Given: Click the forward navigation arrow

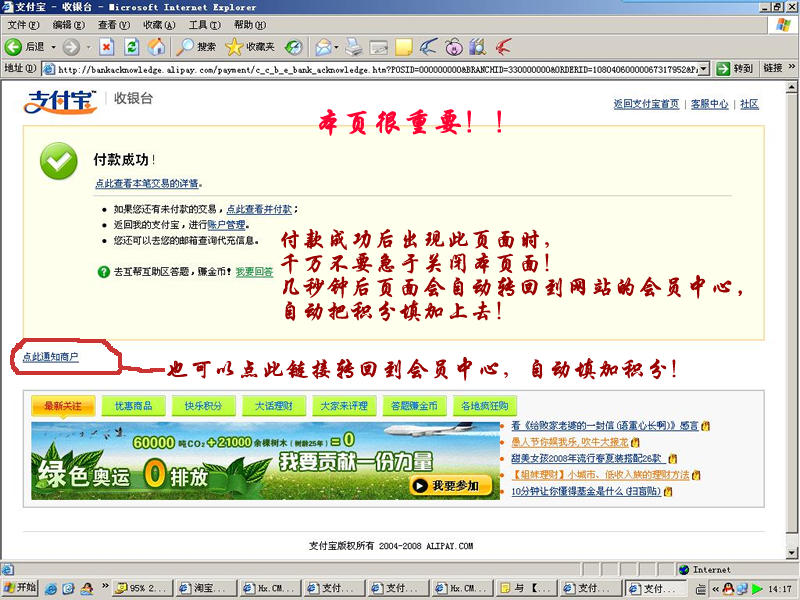Looking at the screenshot, I should 71,47.
